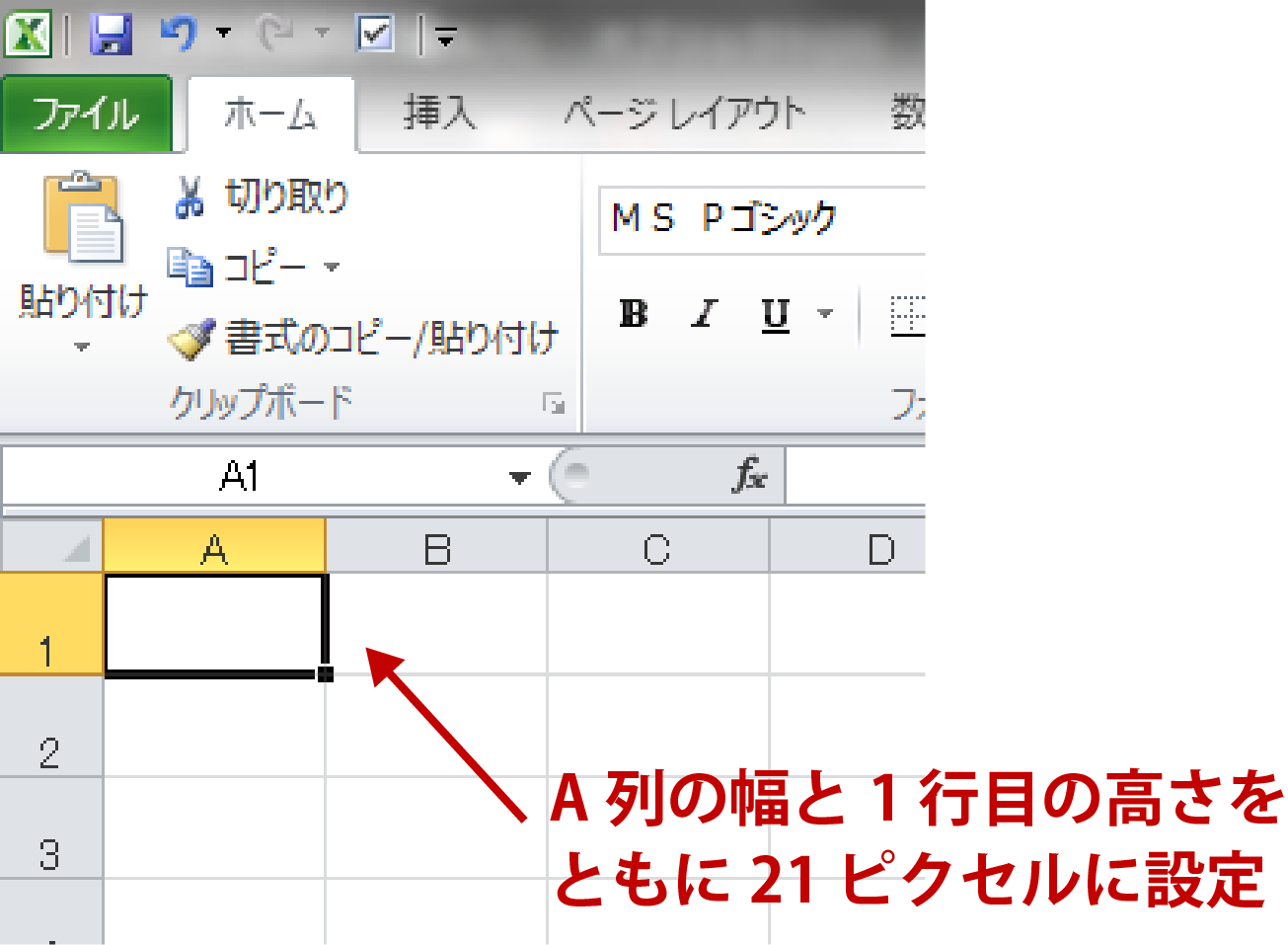
Task: Open the クリップボード group dialog launcher
Action: point(554,404)
